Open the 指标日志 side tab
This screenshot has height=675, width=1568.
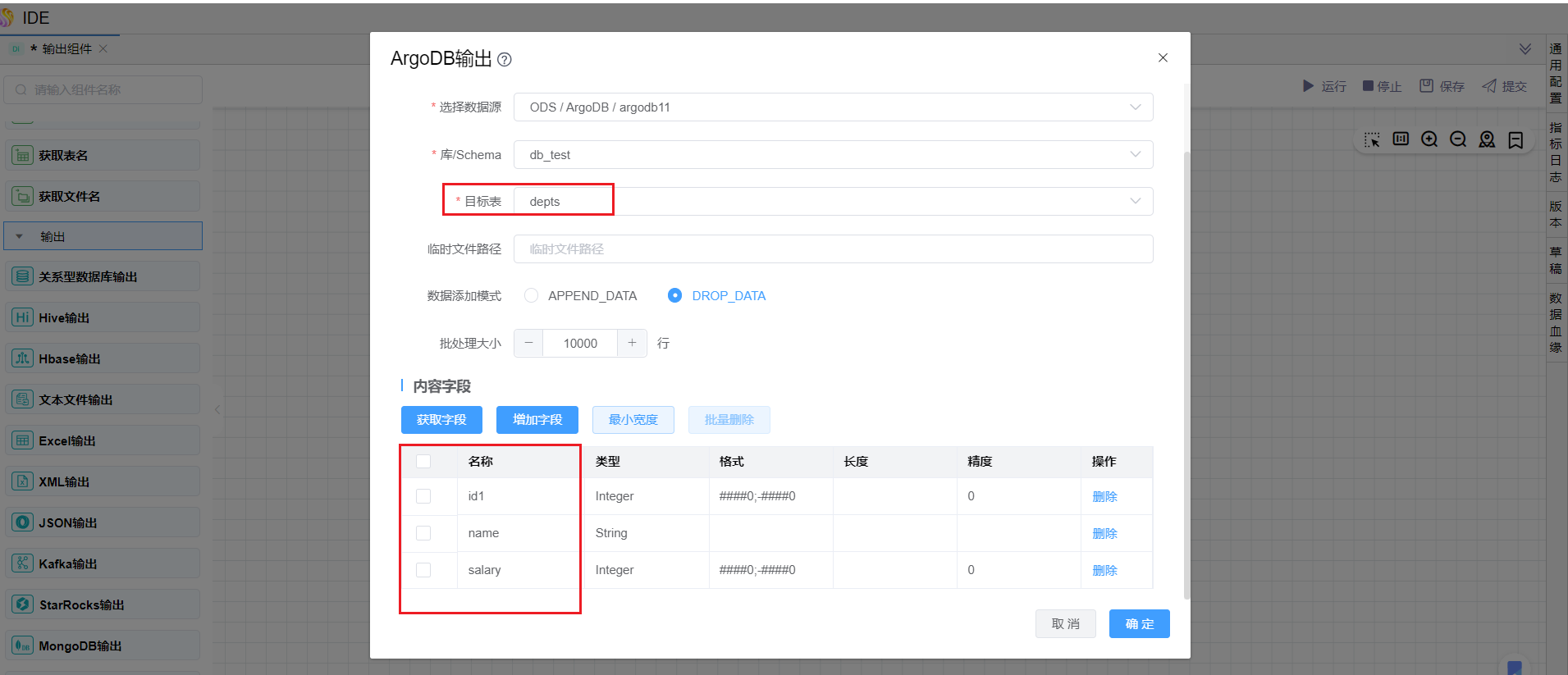1556,153
